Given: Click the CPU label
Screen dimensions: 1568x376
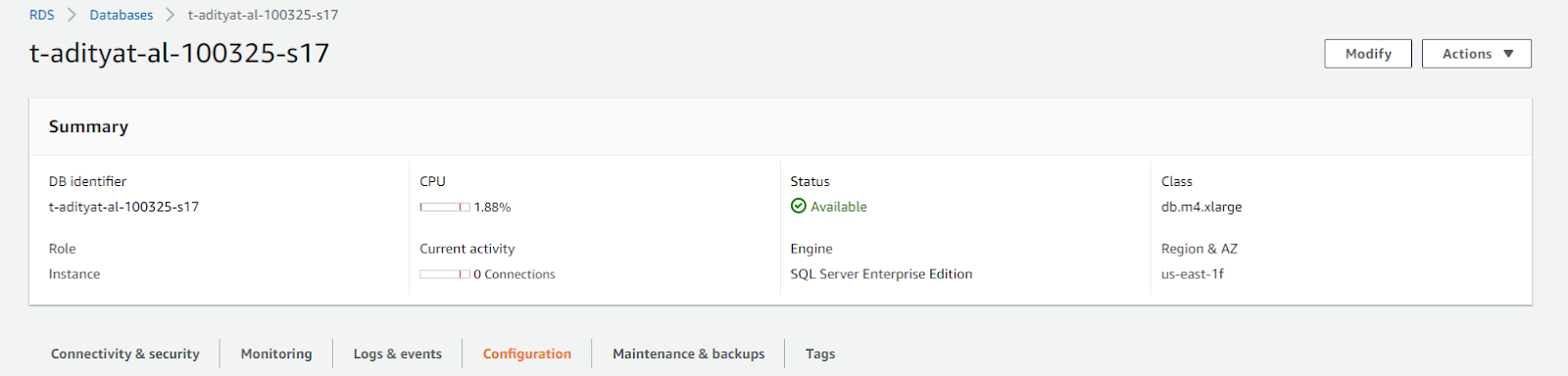Looking at the screenshot, I should pos(432,181).
